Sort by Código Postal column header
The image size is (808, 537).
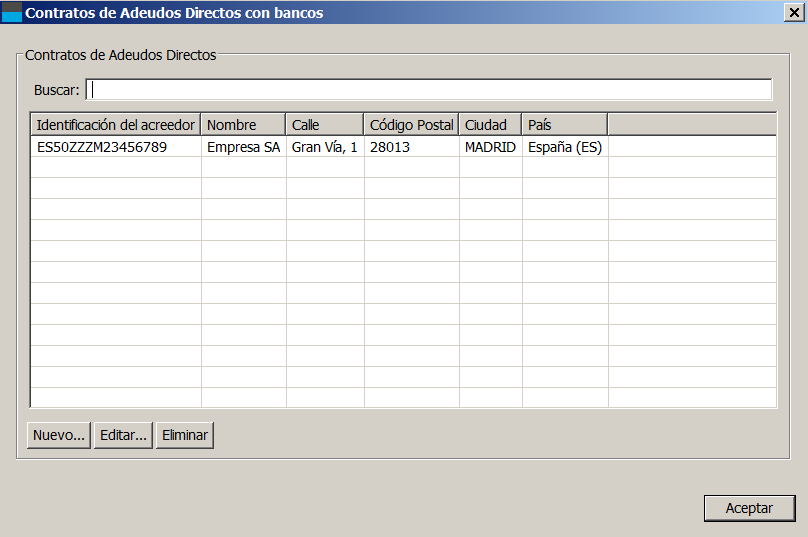coord(411,125)
